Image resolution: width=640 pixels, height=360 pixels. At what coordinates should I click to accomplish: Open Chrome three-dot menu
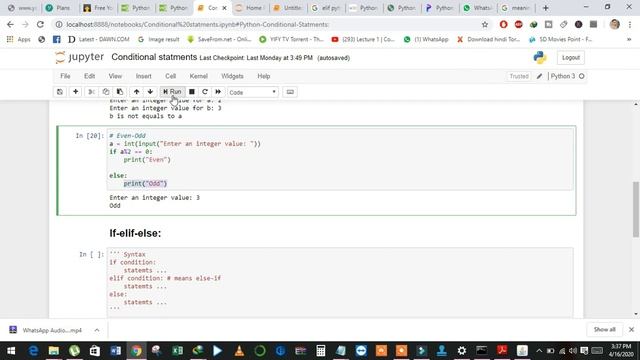630,24
